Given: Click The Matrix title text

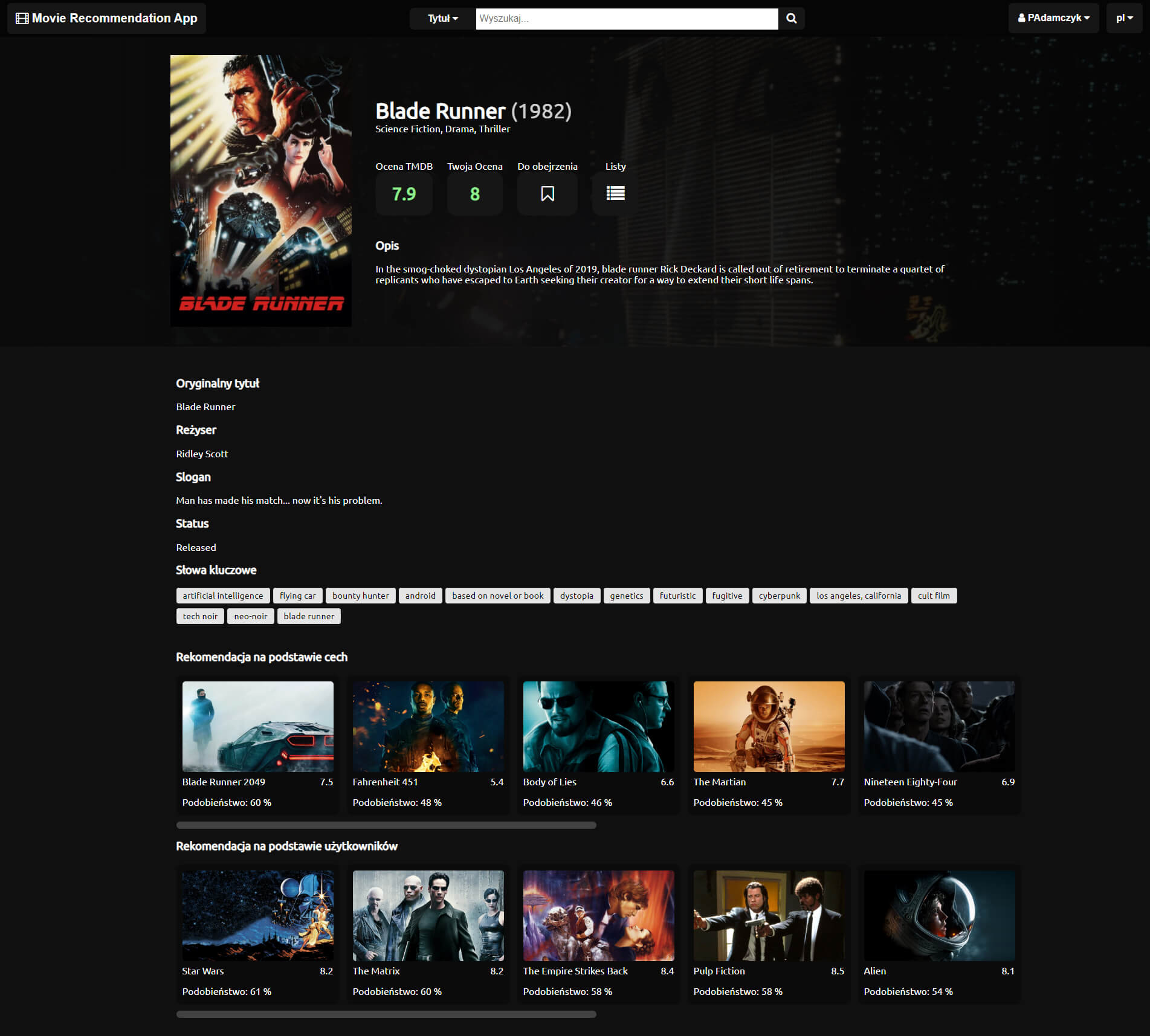Looking at the screenshot, I should [376, 971].
